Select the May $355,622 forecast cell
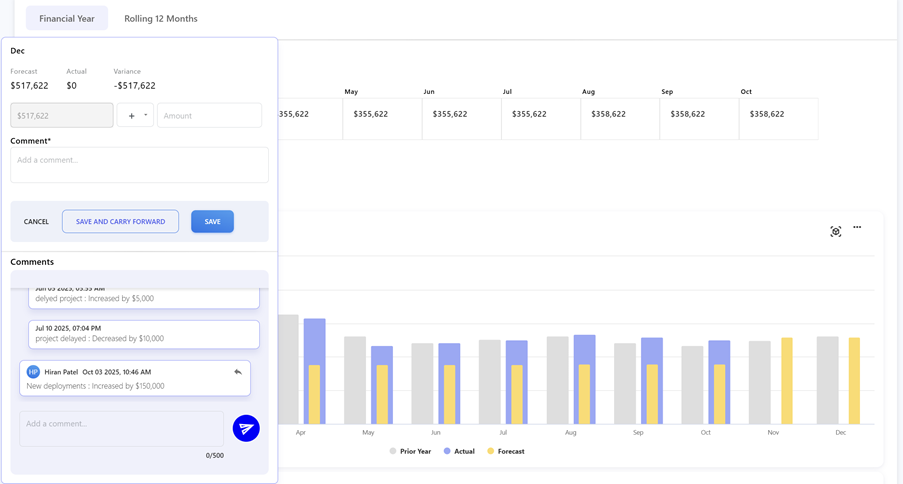This screenshot has width=903, height=484. pos(382,119)
